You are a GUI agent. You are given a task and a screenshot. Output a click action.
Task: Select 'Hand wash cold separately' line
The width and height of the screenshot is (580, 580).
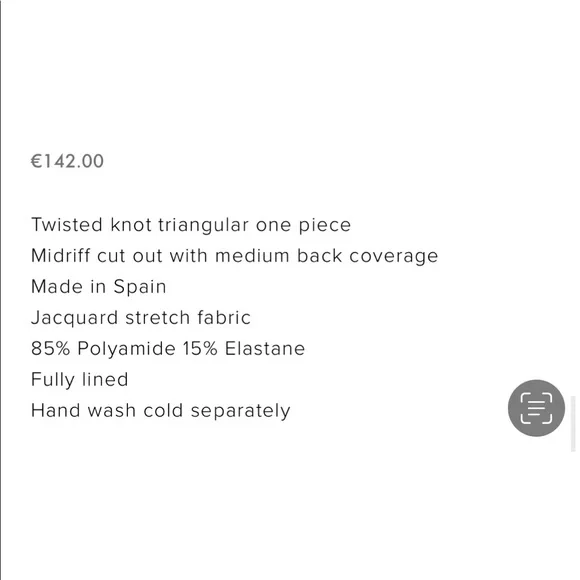point(161,411)
